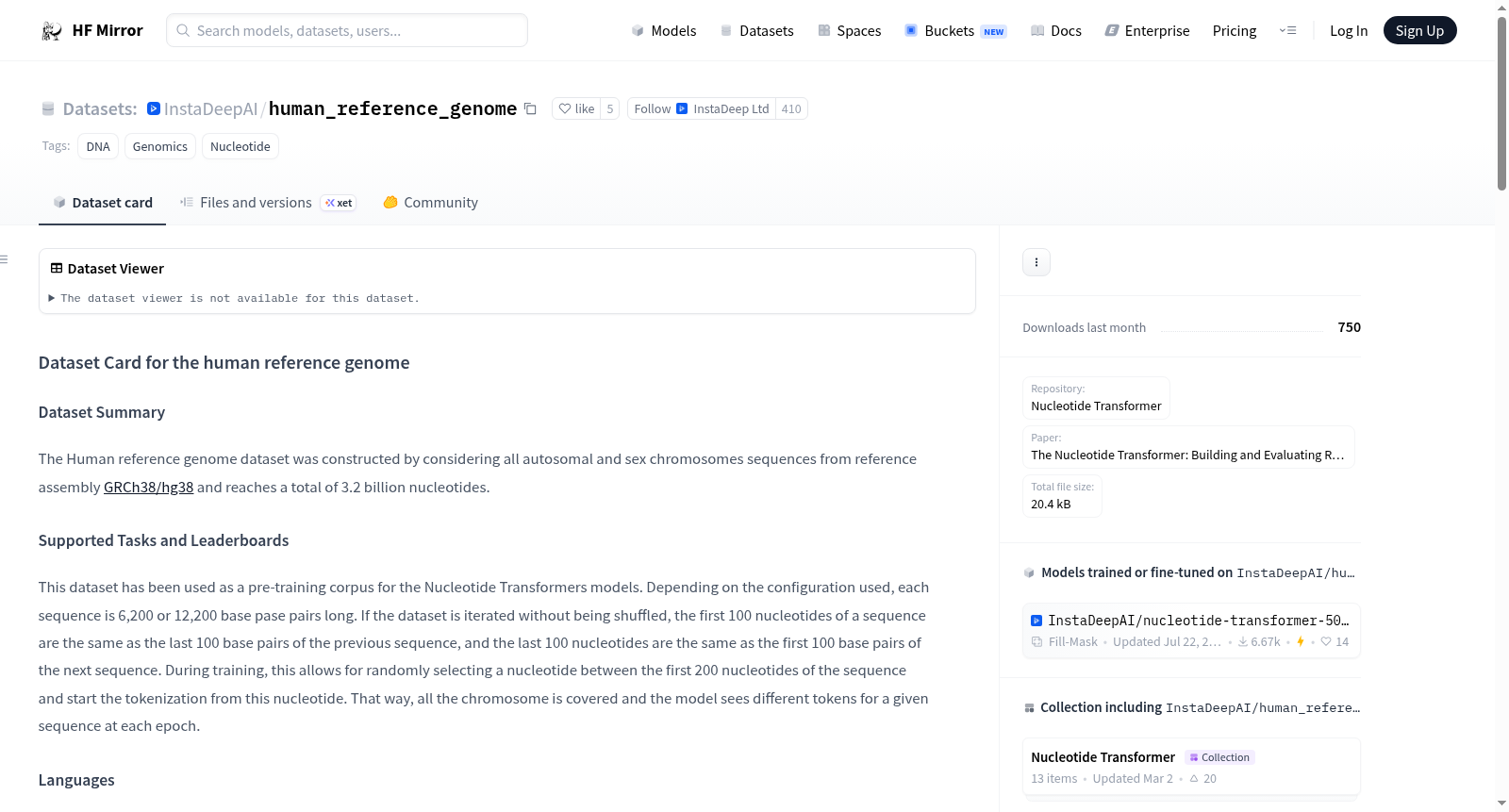Open the three-dot dataset options menu
The image size is (1509, 812).
tap(1036, 262)
